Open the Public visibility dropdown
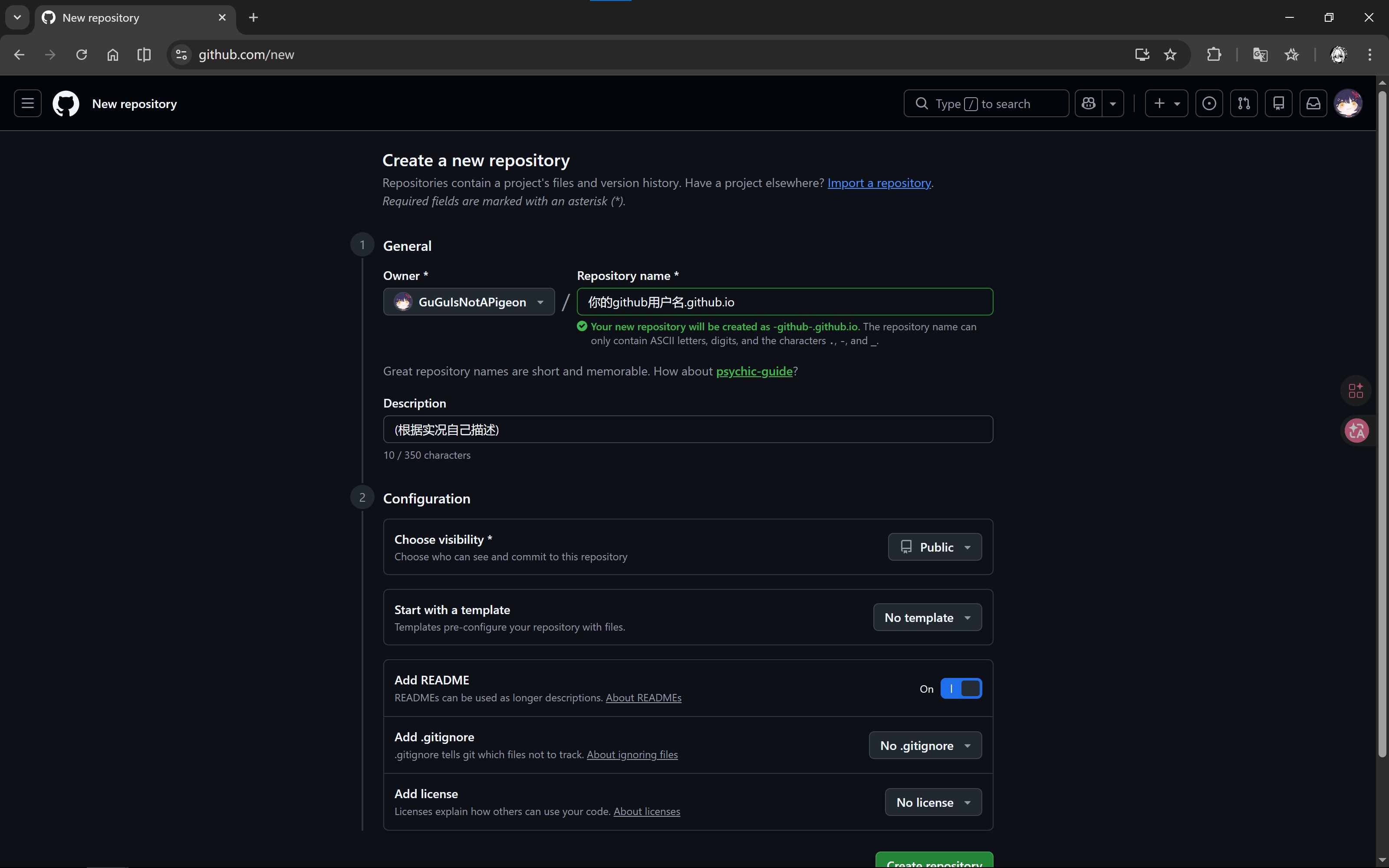 pos(935,547)
